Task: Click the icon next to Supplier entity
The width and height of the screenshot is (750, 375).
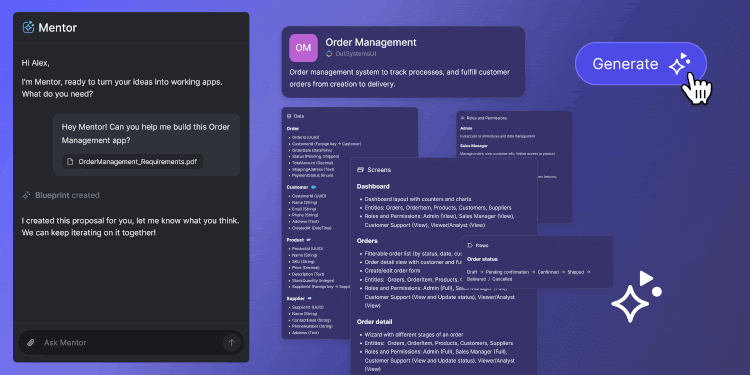Action: pyautogui.click(x=309, y=298)
